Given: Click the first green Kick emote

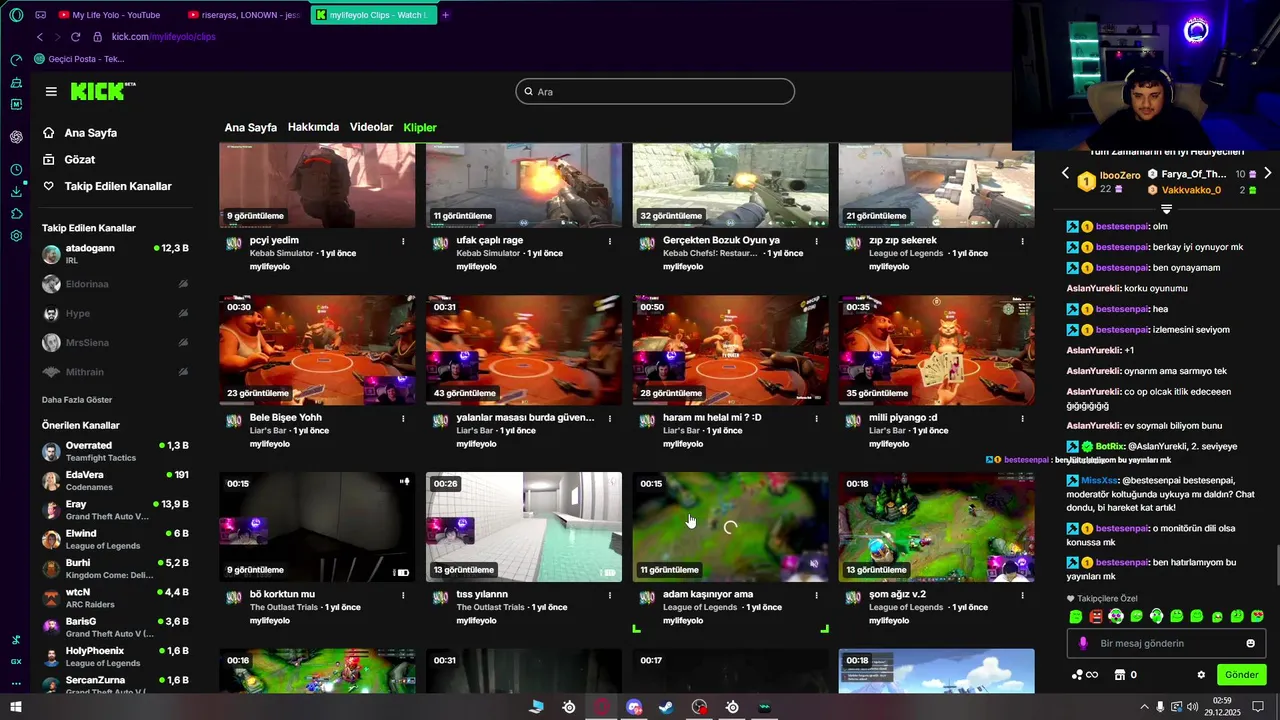Looking at the screenshot, I should 1075,617.
